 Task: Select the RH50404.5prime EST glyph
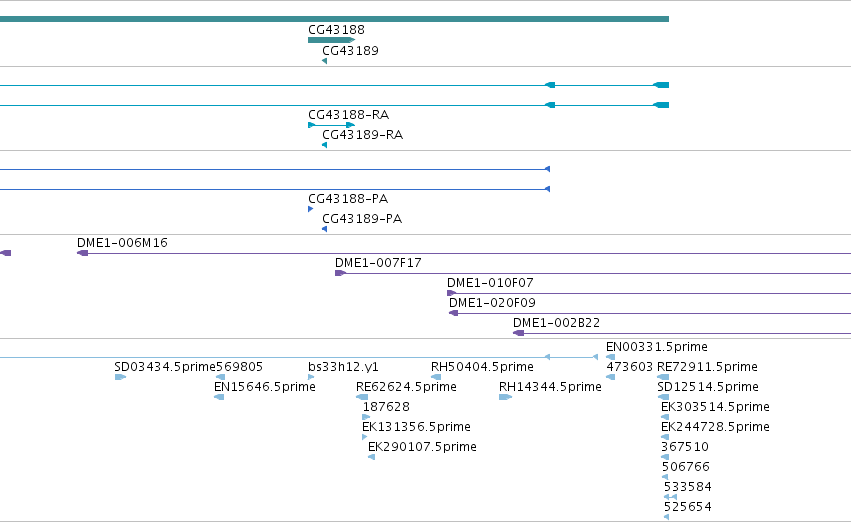(436, 377)
